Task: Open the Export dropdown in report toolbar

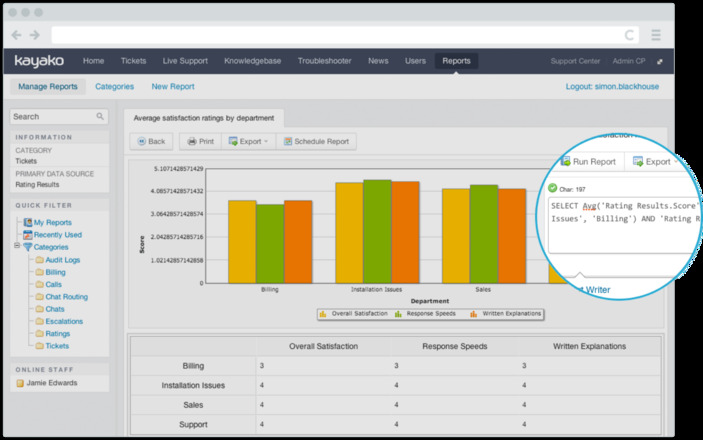Action: click(x=248, y=141)
